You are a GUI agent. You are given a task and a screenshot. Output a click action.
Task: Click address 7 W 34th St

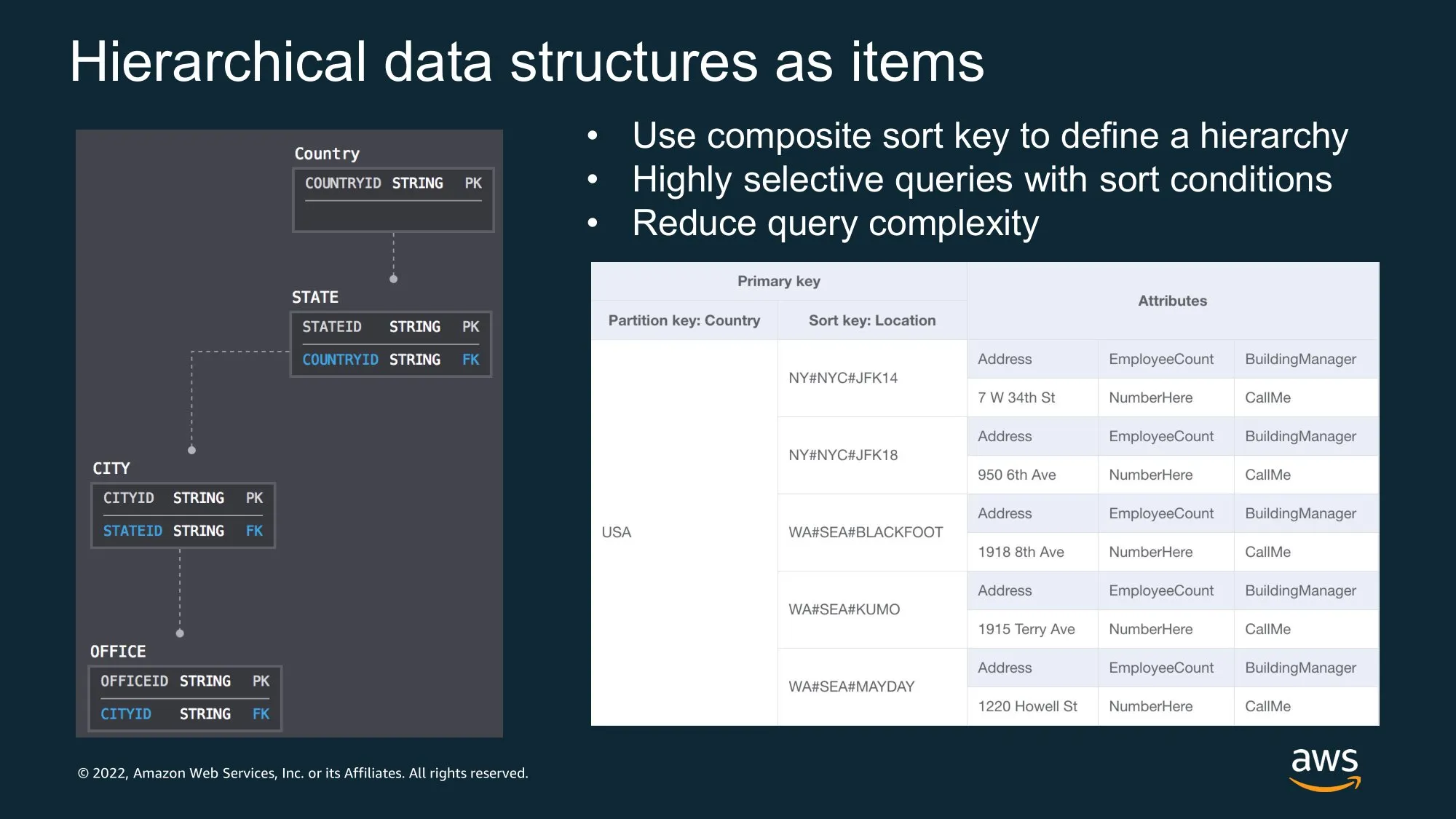pos(1016,397)
